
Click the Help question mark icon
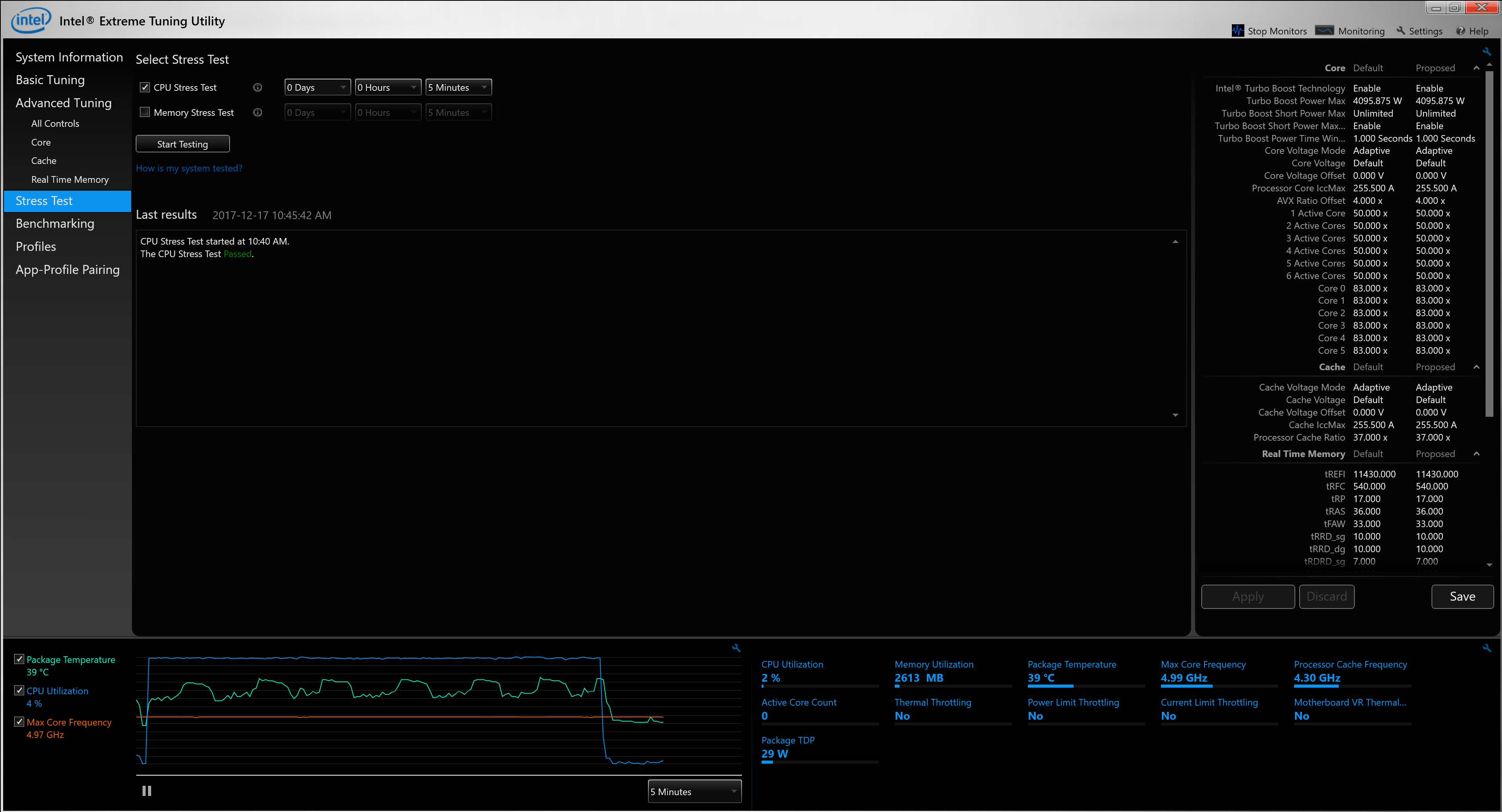point(1460,31)
